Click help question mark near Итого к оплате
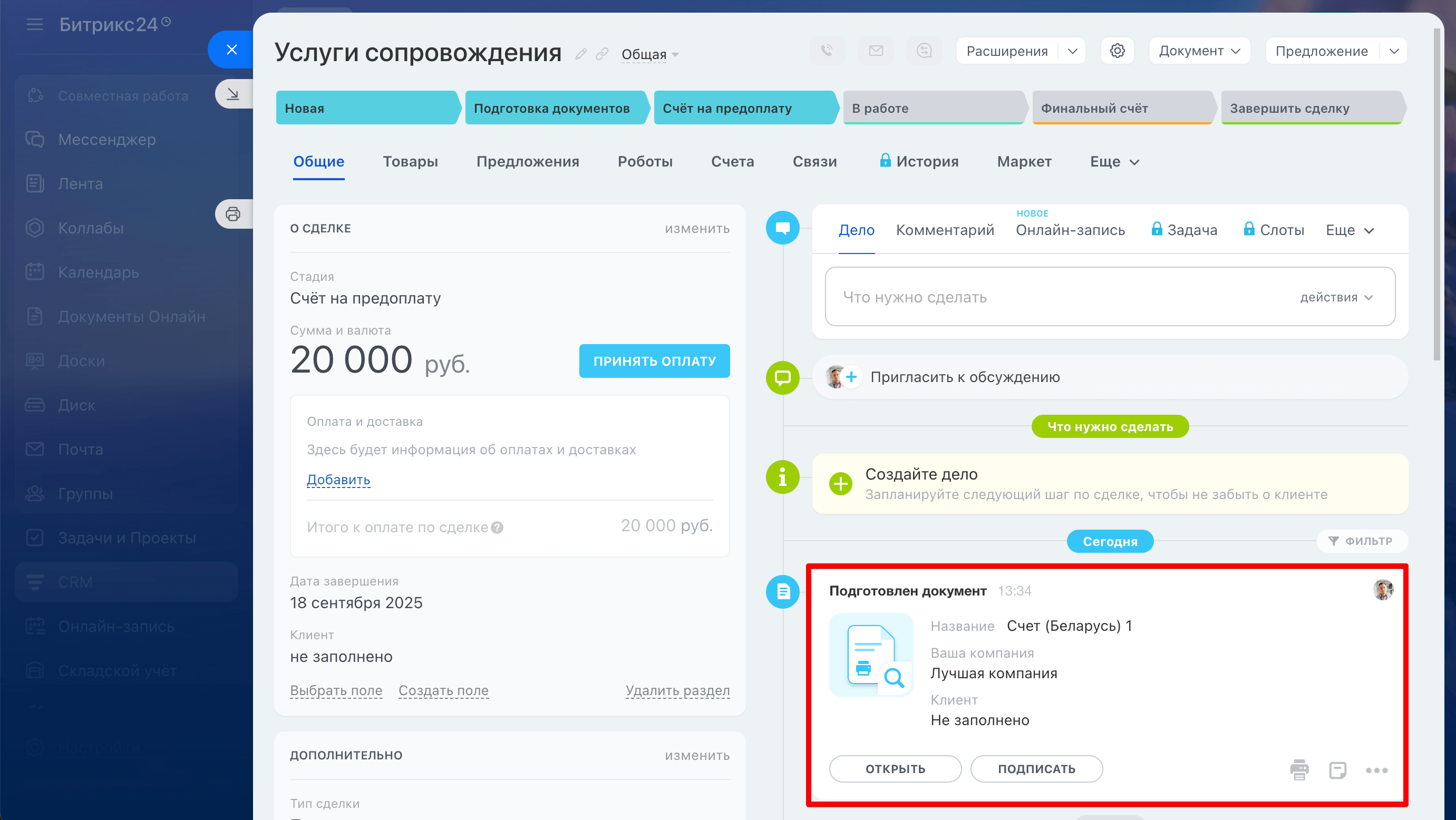This screenshot has height=820, width=1456. (x=497, y=528)
